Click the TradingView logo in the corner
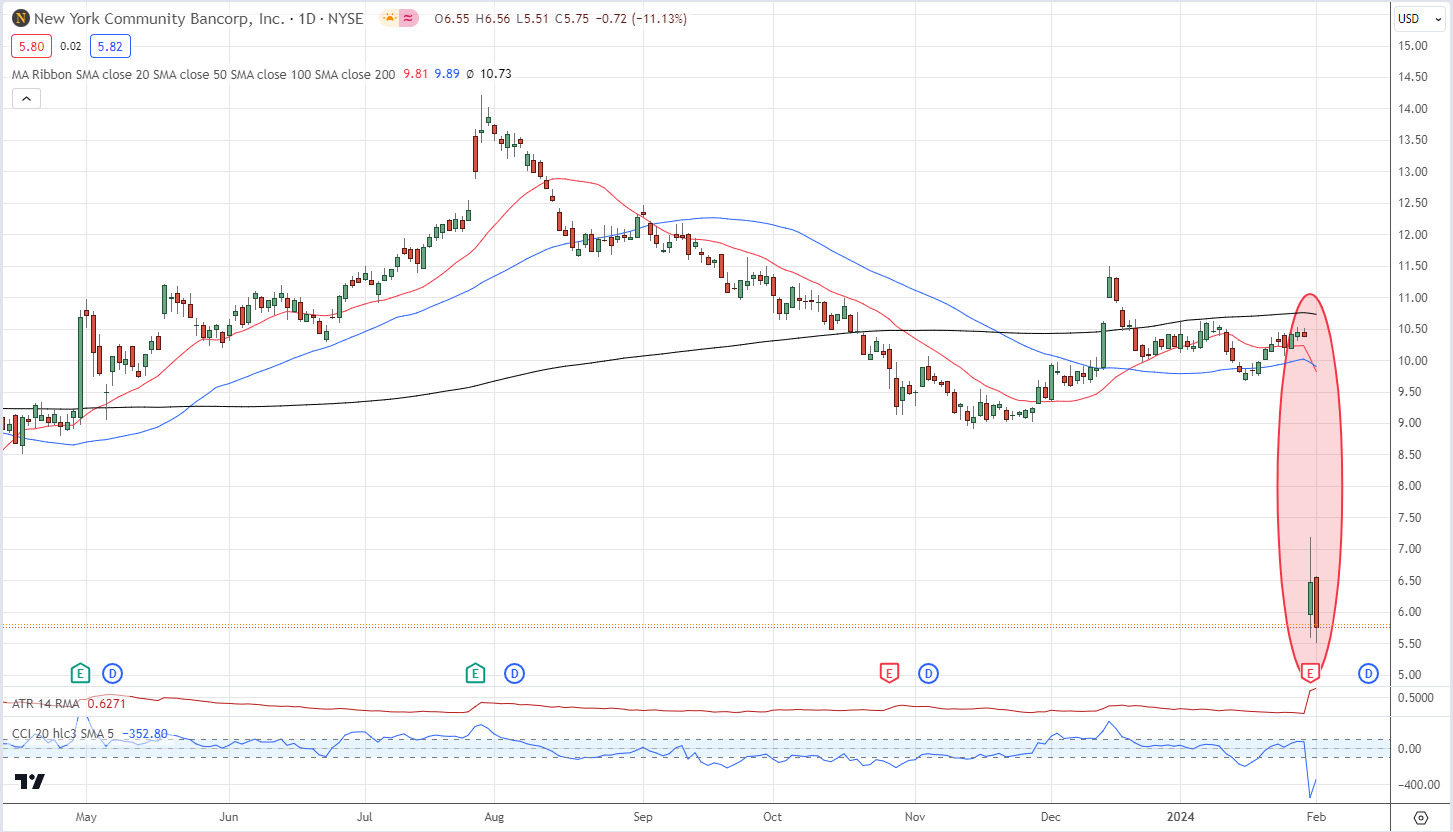 [x=30, y=782]
